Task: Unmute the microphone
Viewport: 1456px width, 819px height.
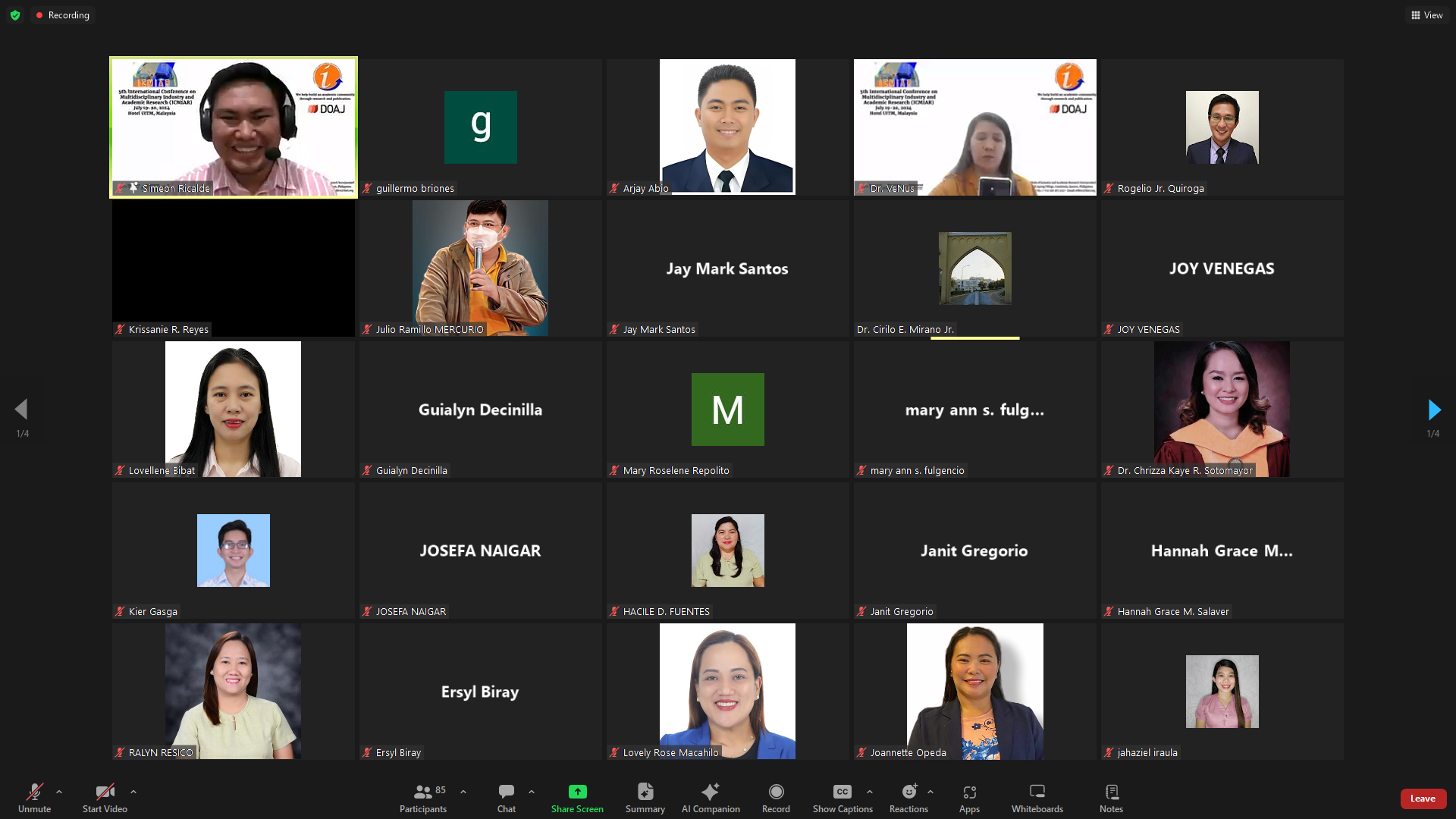Action: (34, 798)
